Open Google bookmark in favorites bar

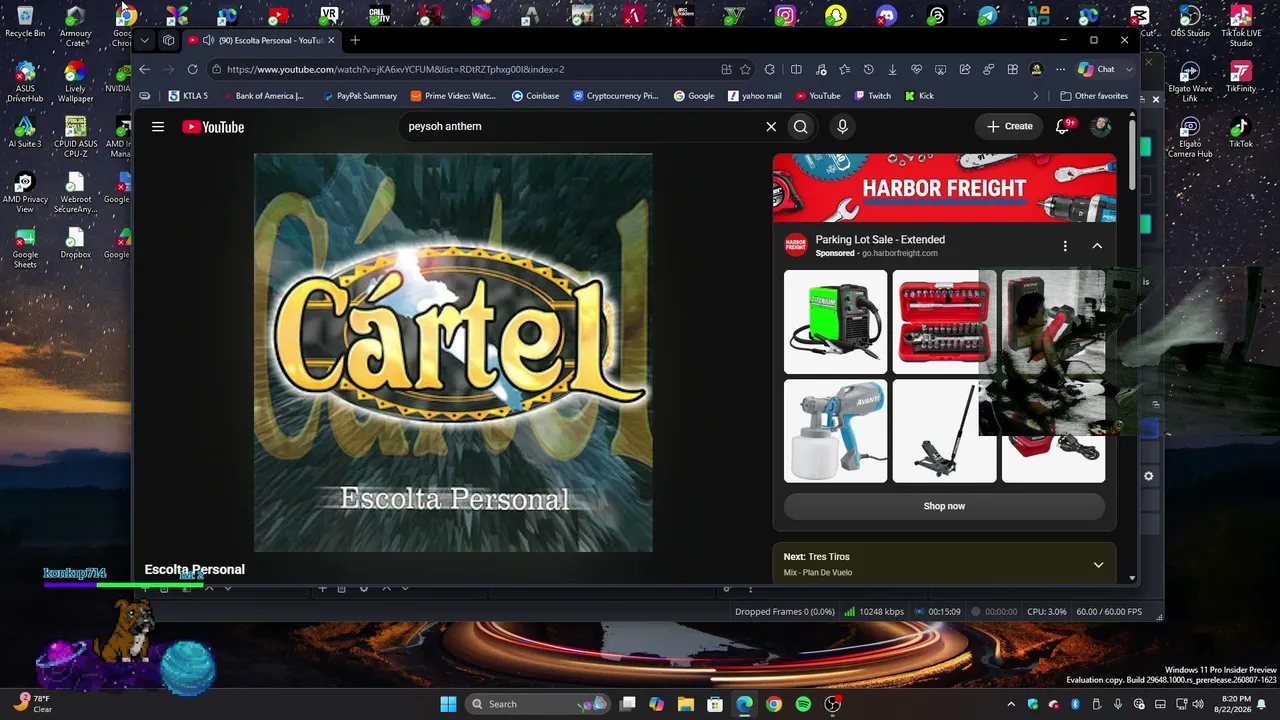point(694,96)
